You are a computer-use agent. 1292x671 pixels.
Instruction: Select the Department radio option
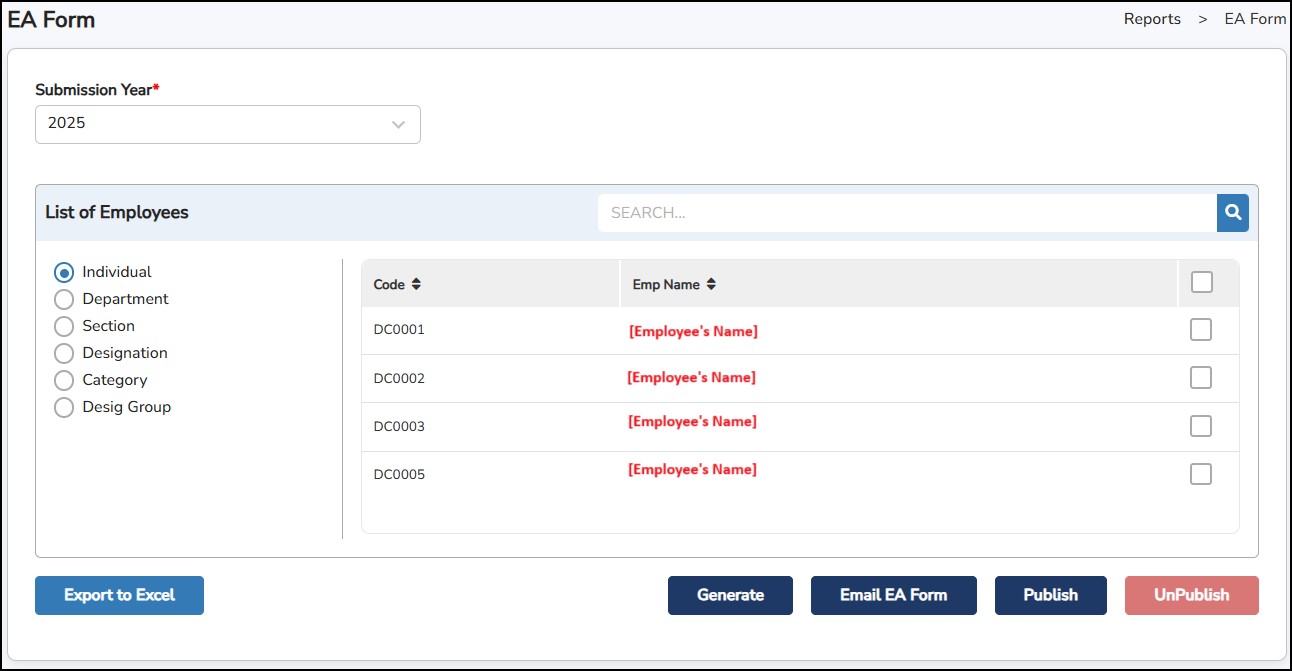pos(64,299)
